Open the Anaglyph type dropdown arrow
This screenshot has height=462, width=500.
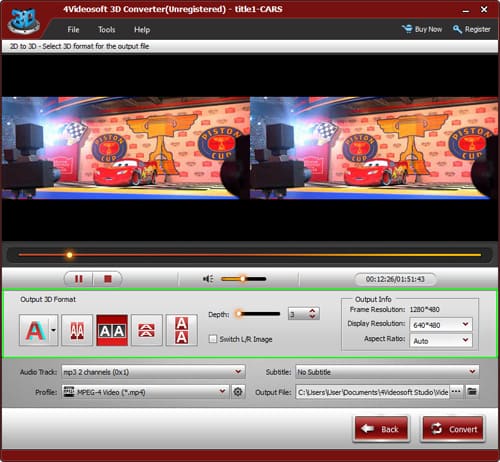[x=53, y=330]
